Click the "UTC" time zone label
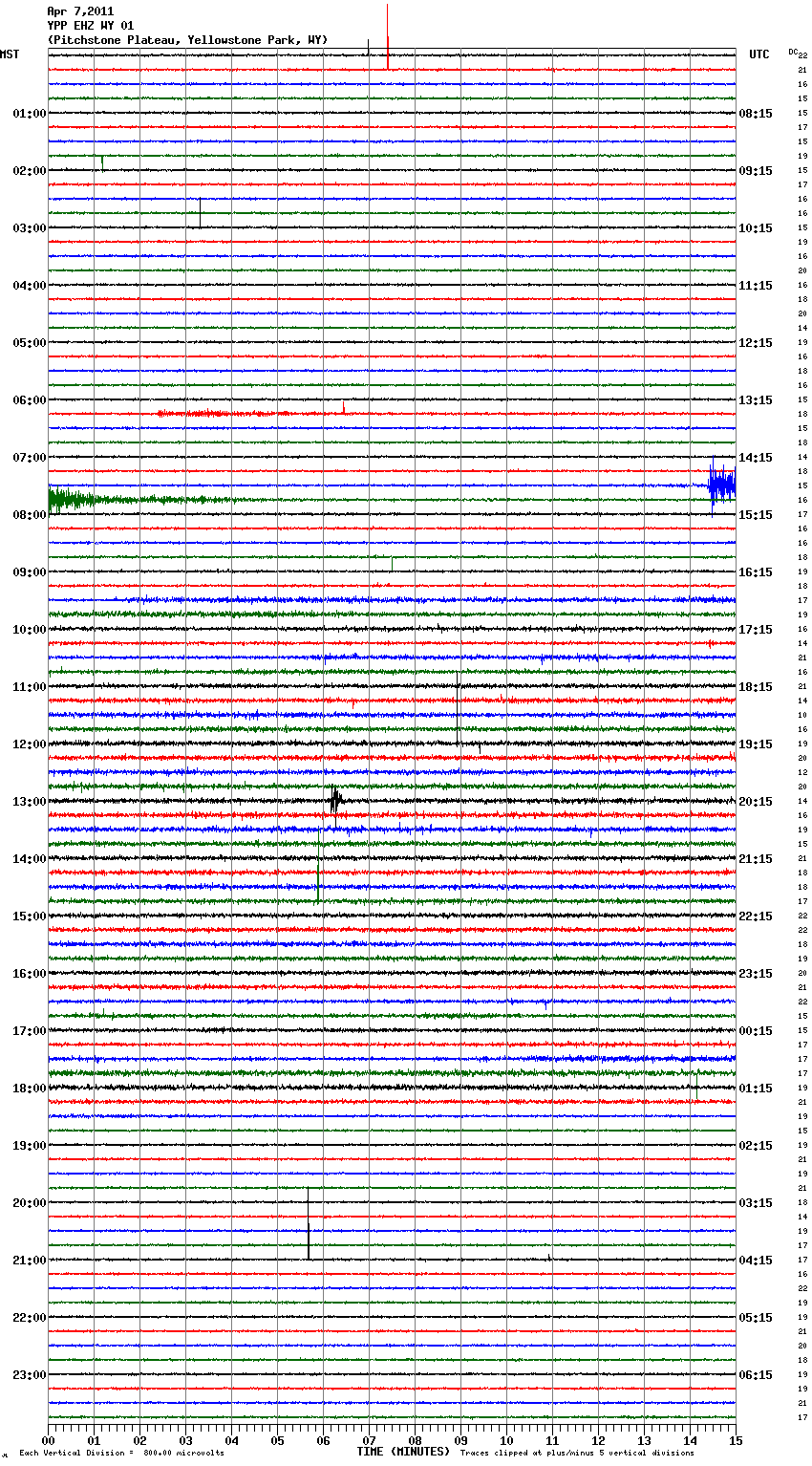Screen dimensions: 812x1466 tap(759, 54)
